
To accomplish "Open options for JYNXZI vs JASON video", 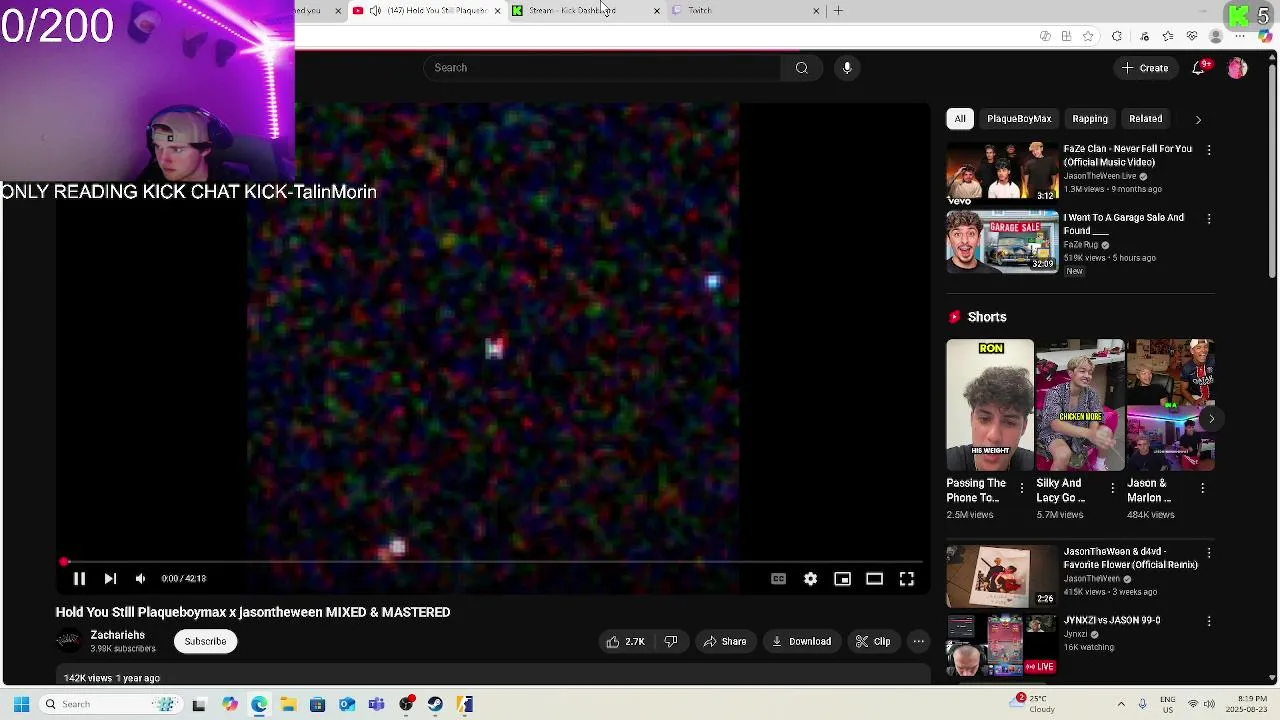I will click(1209, 621).
